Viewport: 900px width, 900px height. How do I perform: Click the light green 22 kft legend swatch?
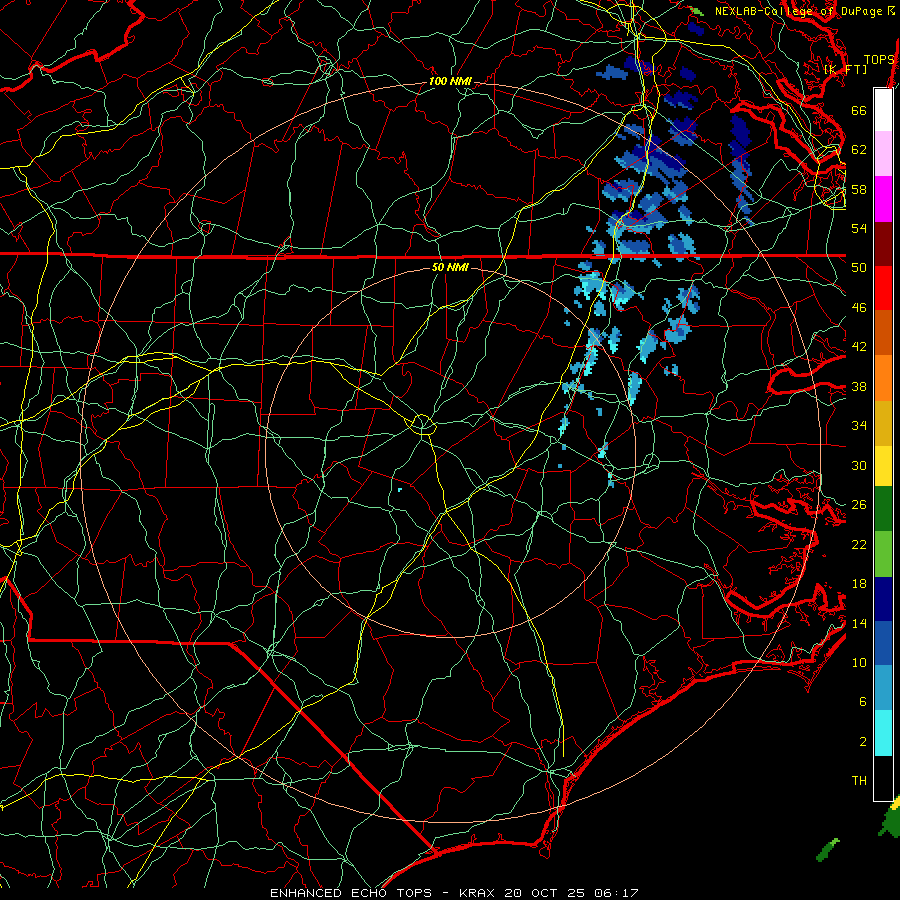tap(883, 554)
